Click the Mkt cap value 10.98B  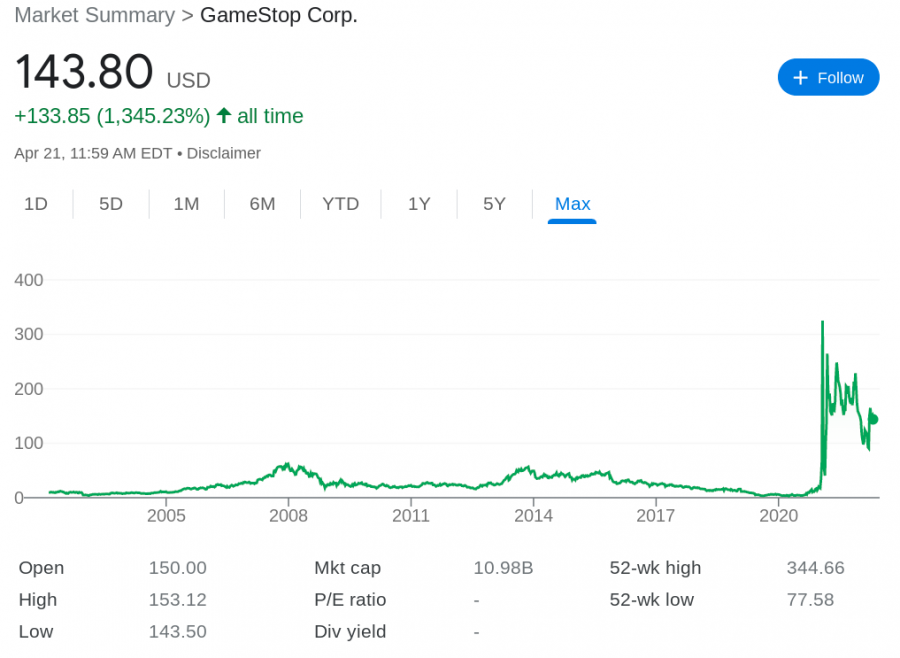(503, 568)
